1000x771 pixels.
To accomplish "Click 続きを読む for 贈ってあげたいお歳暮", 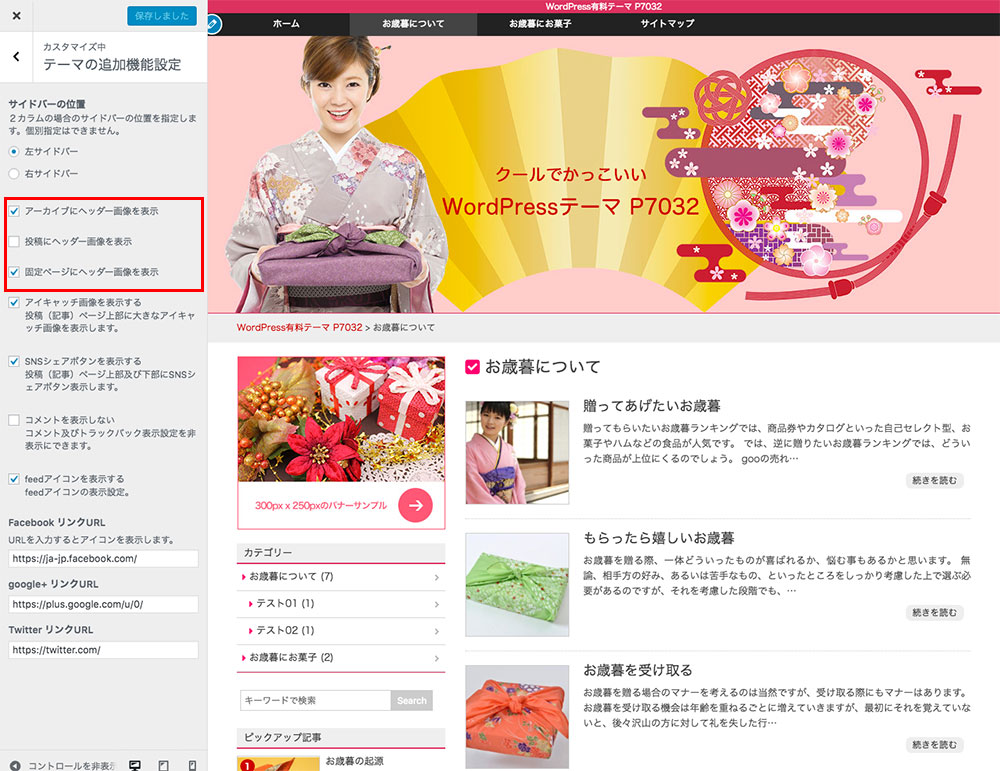I will [x=934, y=480].
